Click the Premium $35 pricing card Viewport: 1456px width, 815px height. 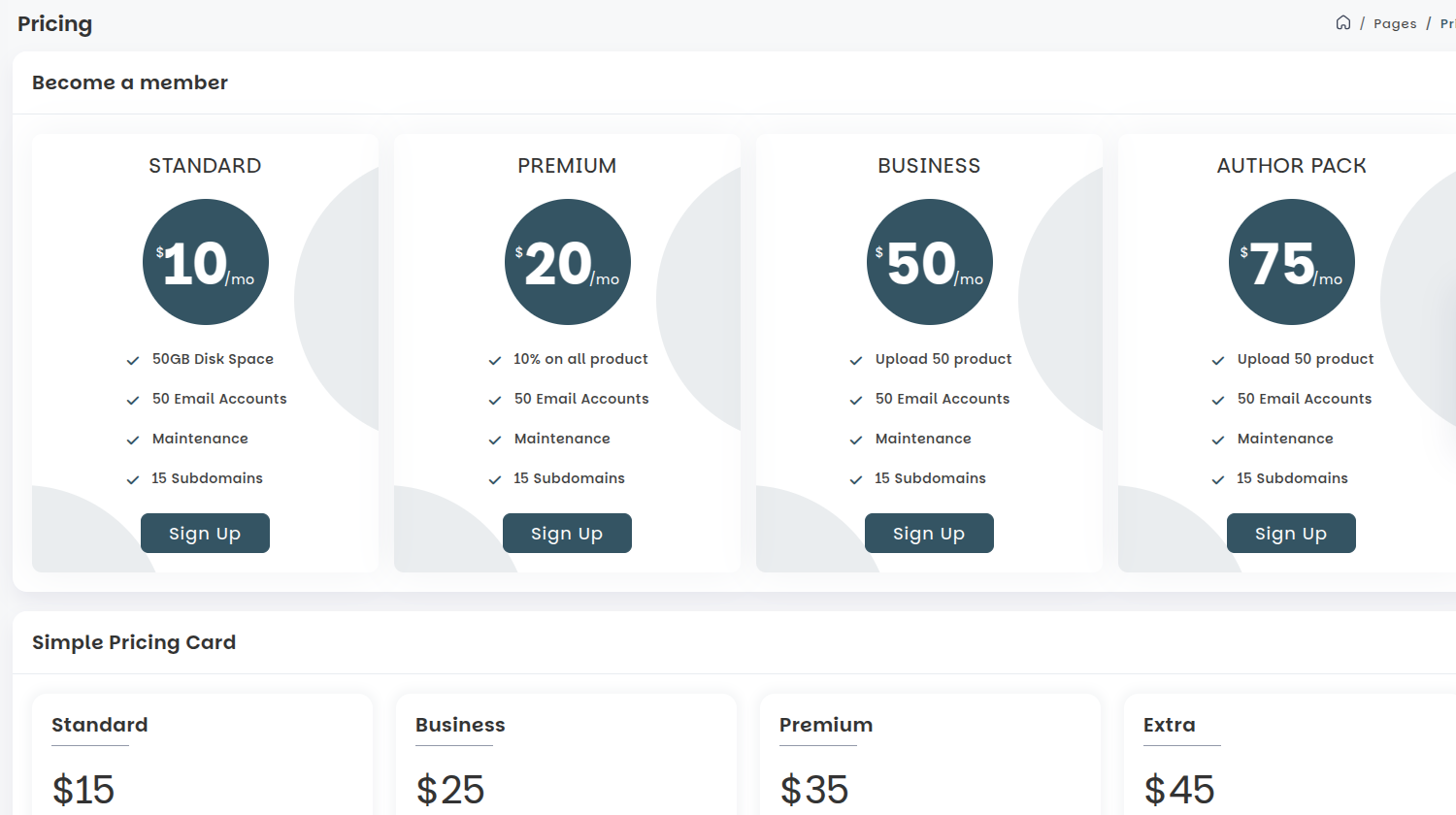click(930, 757)
